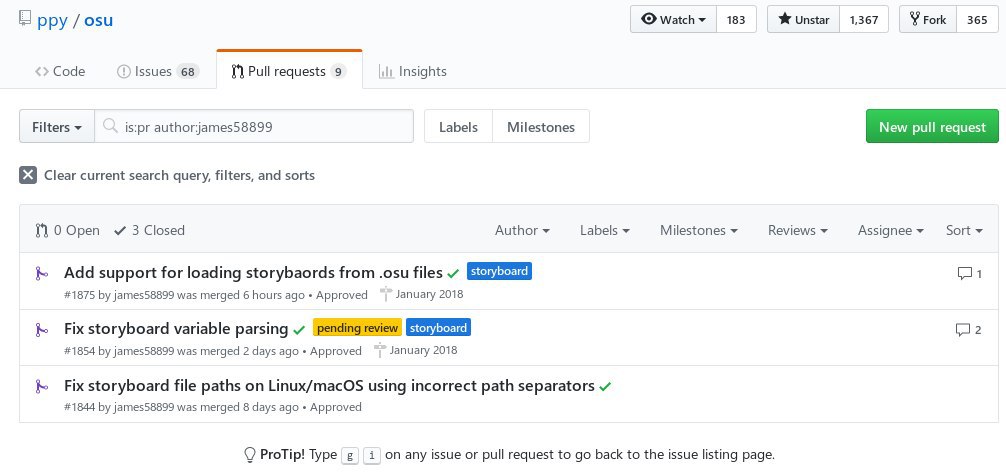
Task: Click green check status on variable parsing PR
Action: [x=299, y=330]
